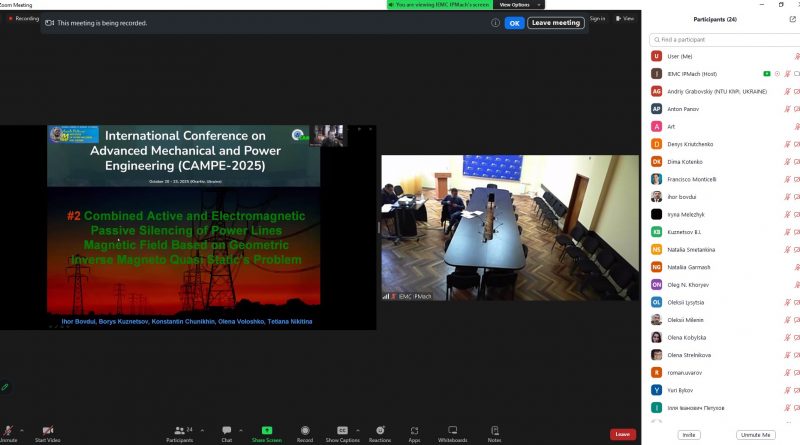Click the blue OK button
The image size is (800, 445).
(514, 23)
